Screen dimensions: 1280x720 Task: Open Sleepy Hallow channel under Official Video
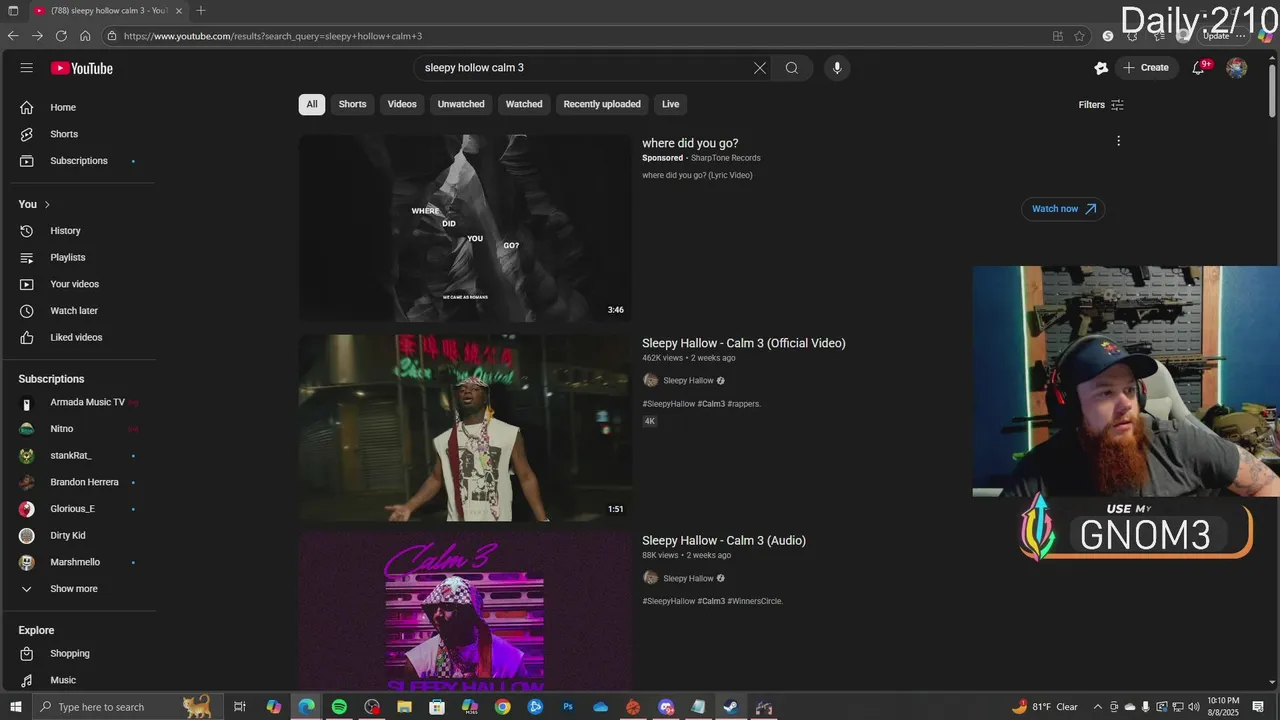pos(688,381)
